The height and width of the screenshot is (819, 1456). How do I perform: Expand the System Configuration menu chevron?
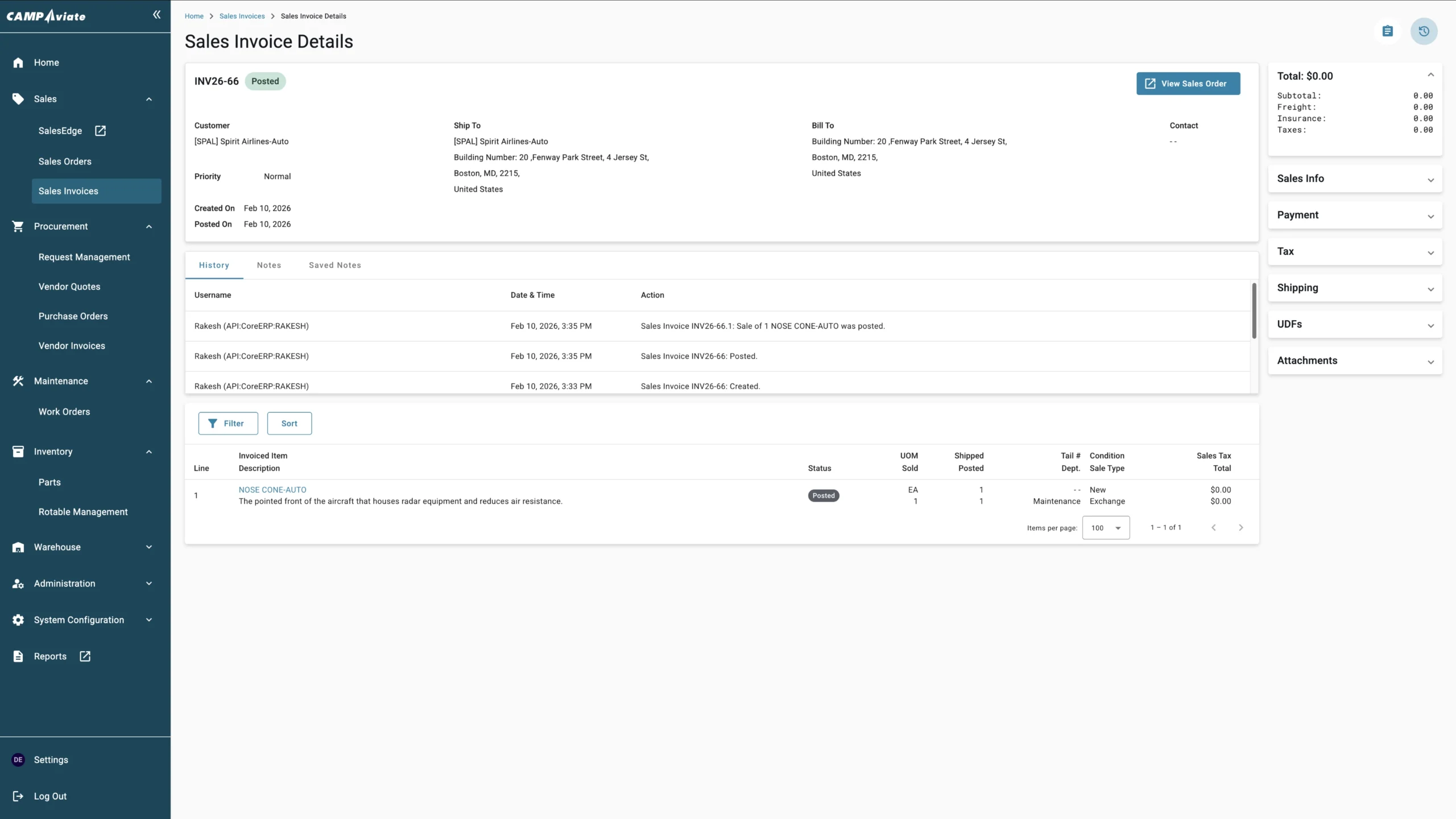tap(149, 620)
